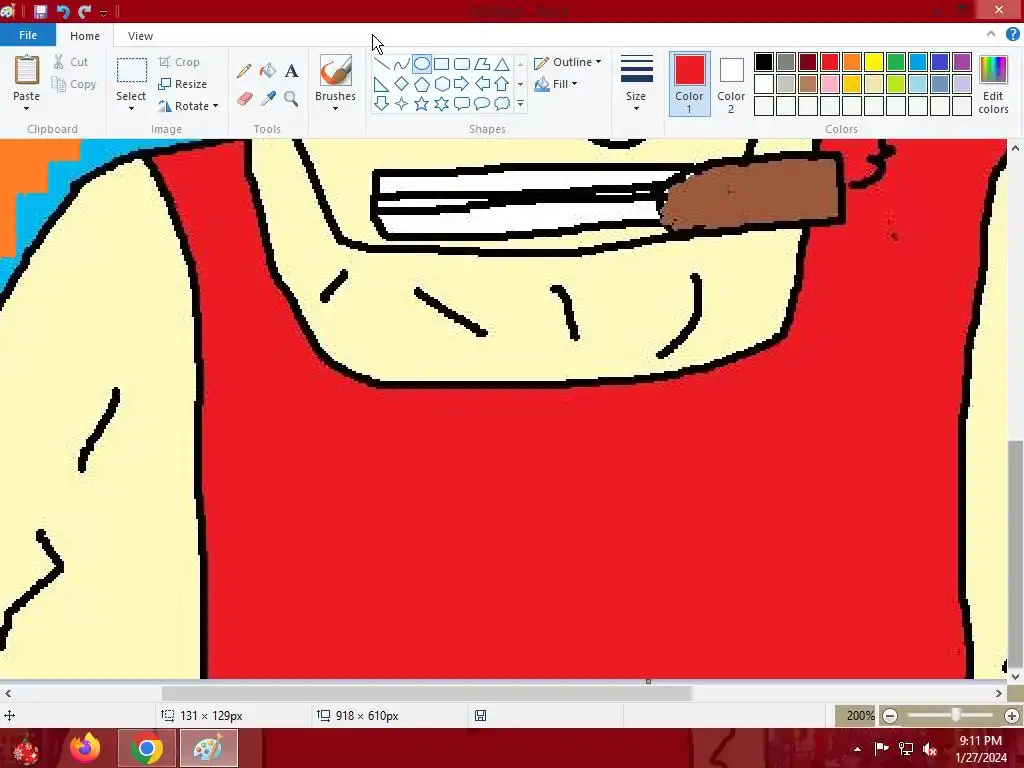
Task: Choose the Right triangle shape
Action: click(x=381, y=84)
